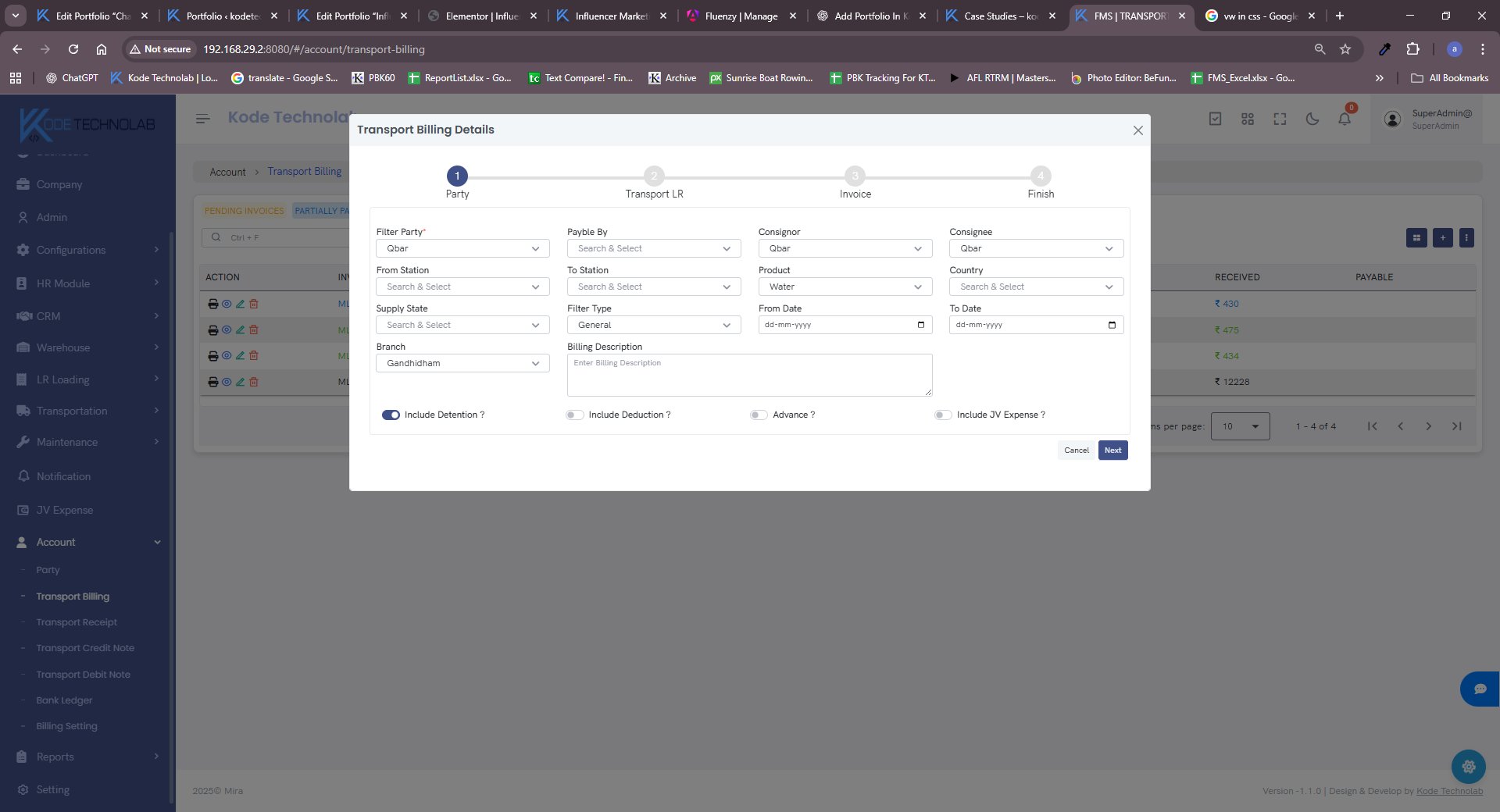Image resolution: width=1500 pixels, height=812 pixels.
Task: Click the Cancel button
Action: pyautogui.click(x=1076, y=451)
